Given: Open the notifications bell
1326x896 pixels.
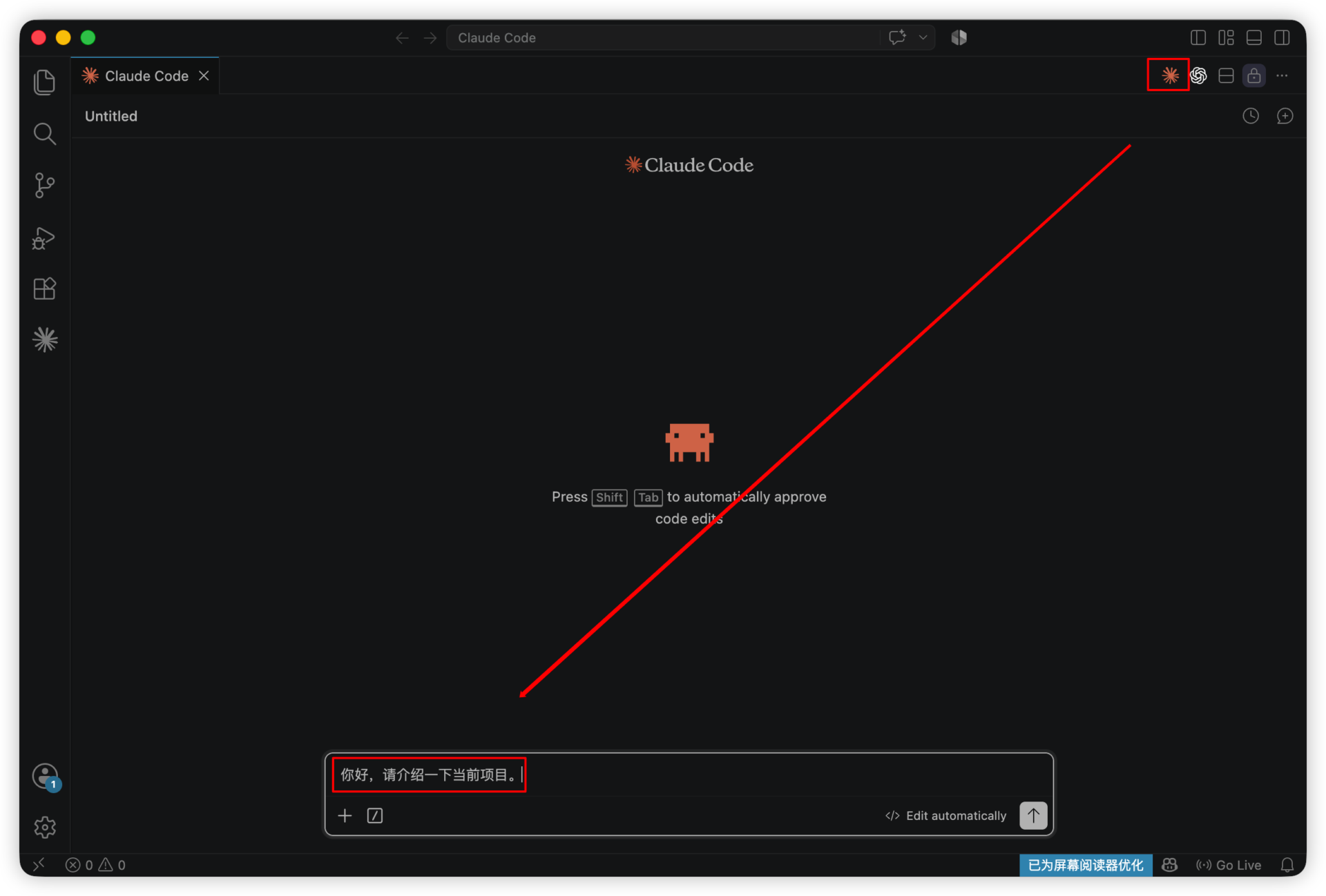Looking at the screenshot, I should coord(1287,865).
